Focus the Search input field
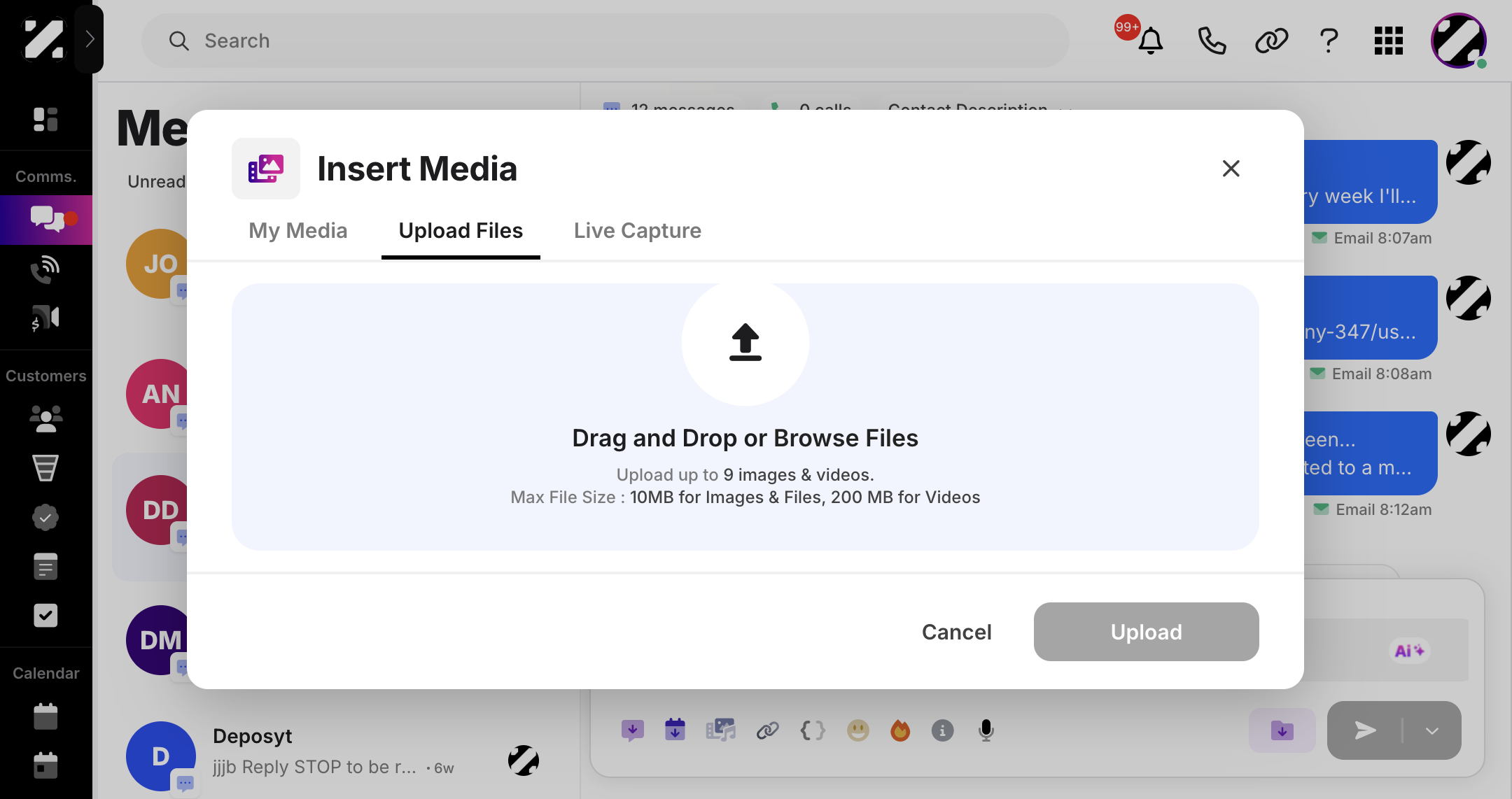This screenshot has width=1512, height=799. point(605,41)
